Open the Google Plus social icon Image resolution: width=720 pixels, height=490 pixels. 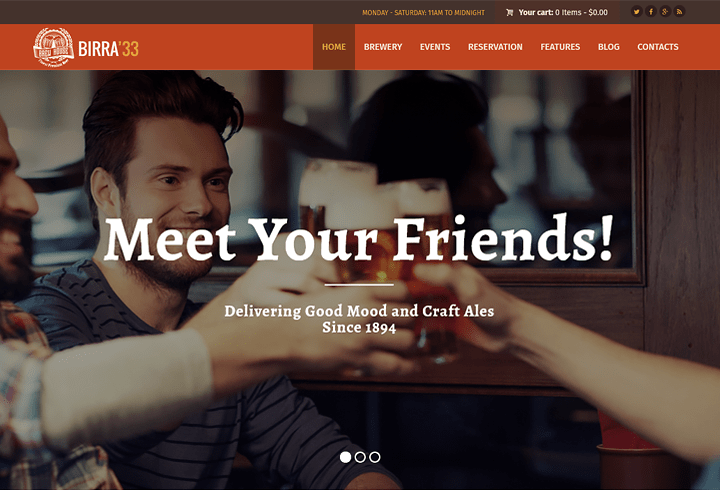click(665, 12)
